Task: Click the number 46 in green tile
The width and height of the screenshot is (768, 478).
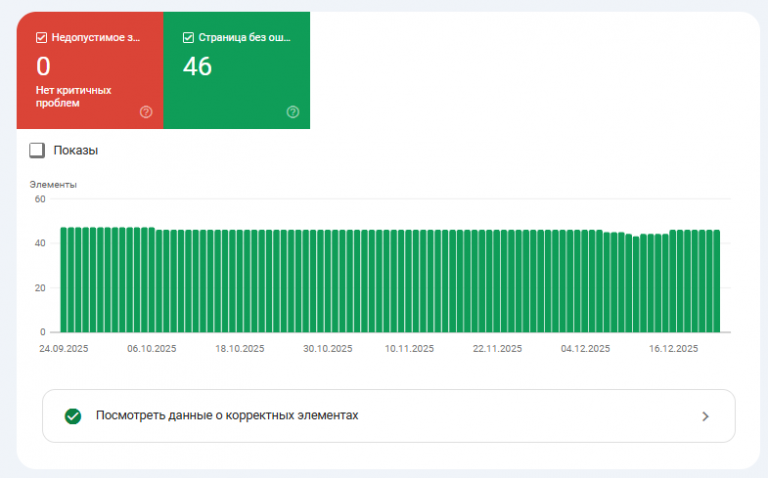Action: click(x=198, y=67)
